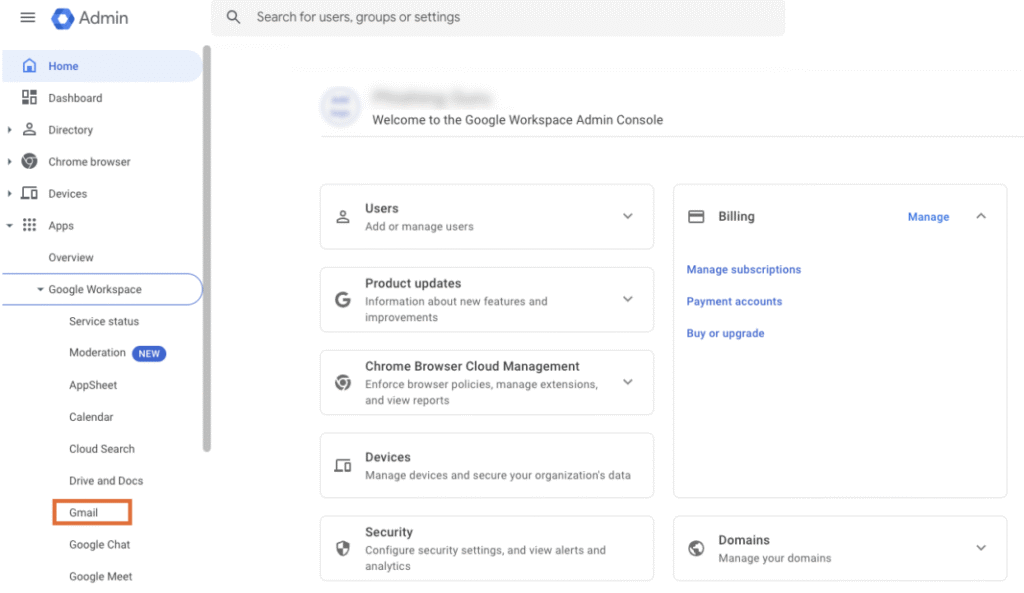Click the Chrome browser icon in sidebar
1024x593 pixels.
pyautogui.click(x=29, y=162)
